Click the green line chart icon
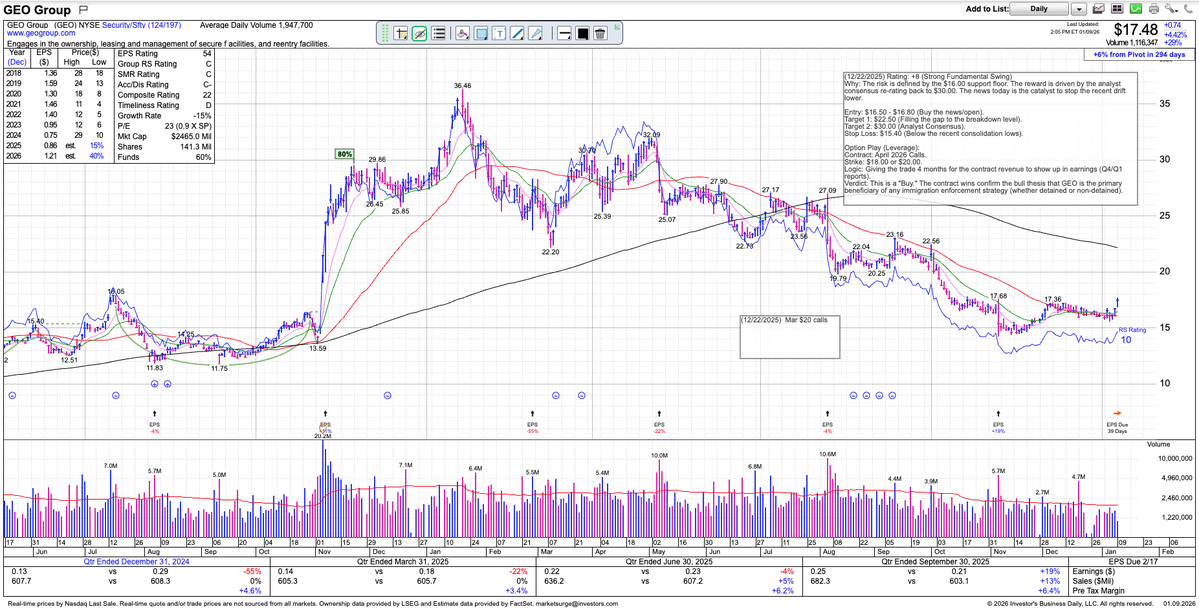This screenshot has width=1199, height=609. [1136, 8]
